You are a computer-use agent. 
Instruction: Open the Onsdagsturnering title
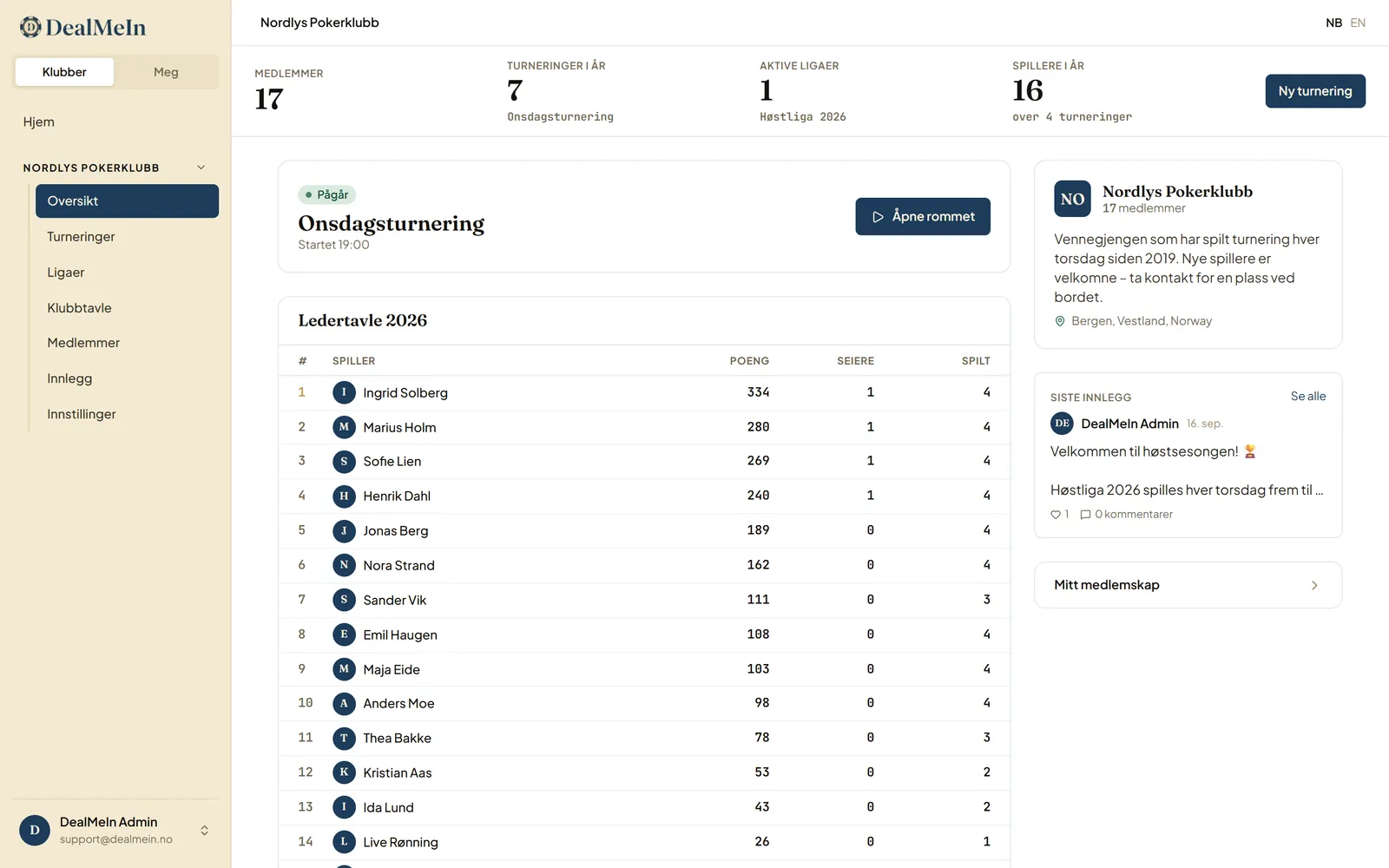[392, 223]
